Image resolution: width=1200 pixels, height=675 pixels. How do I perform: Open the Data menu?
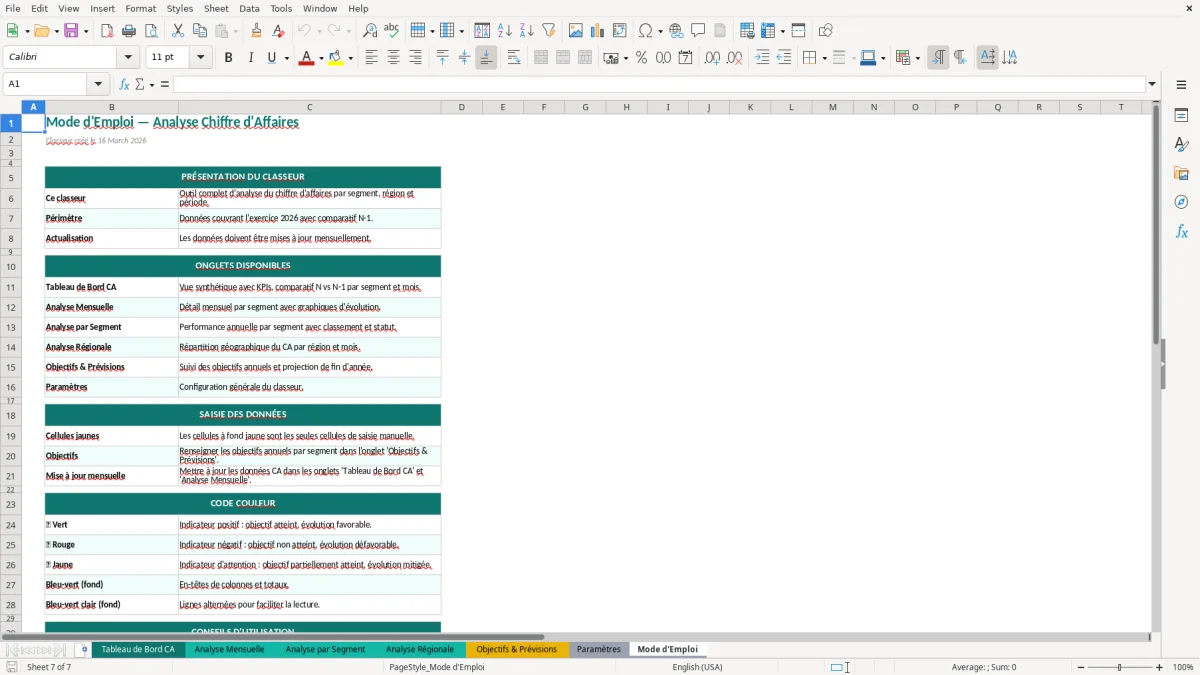coord(249,8)
